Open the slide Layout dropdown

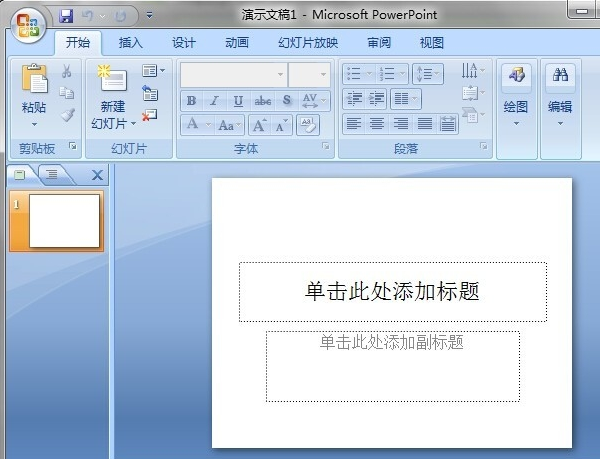coord(153,71)
